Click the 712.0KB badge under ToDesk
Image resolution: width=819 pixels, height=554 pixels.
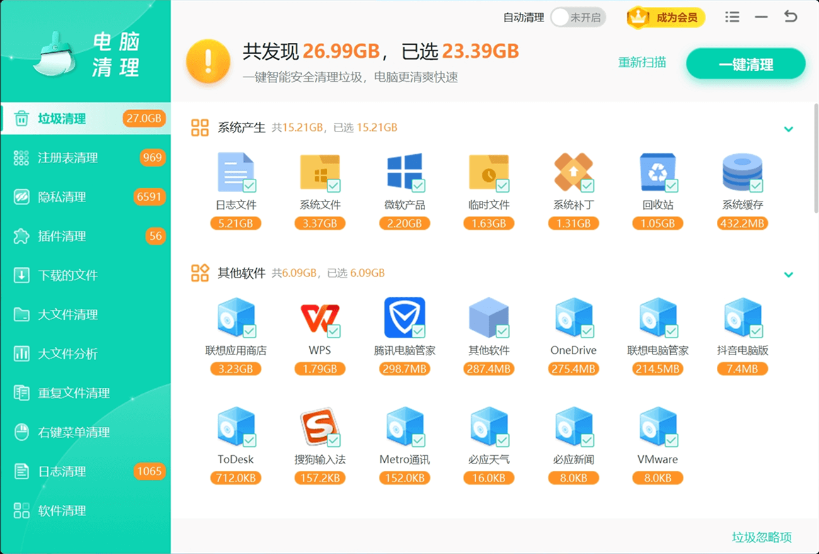pyautogui.click(x=236, y=478)
